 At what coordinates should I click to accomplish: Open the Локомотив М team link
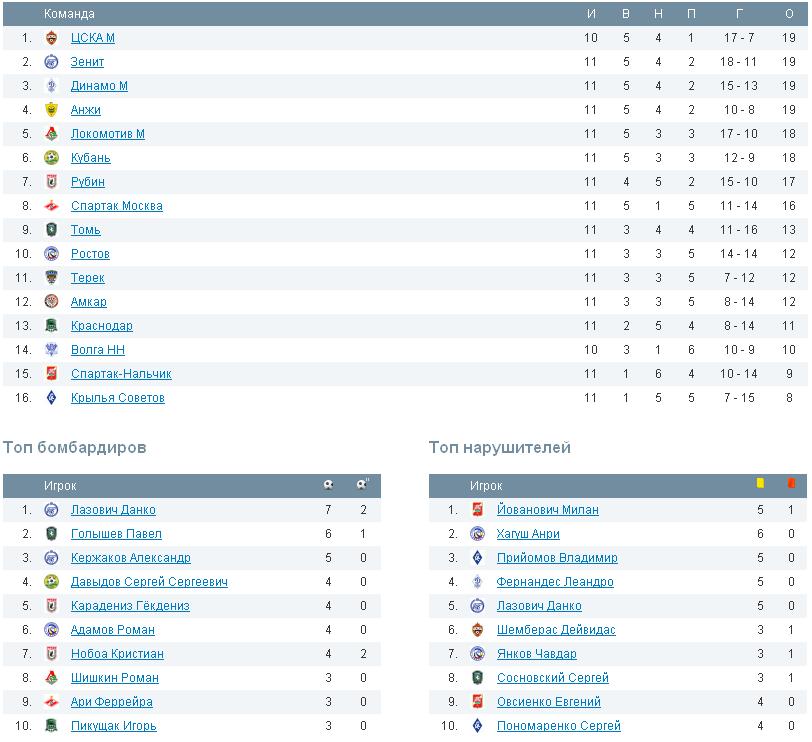pyautogui.click(x=107, y=134)
